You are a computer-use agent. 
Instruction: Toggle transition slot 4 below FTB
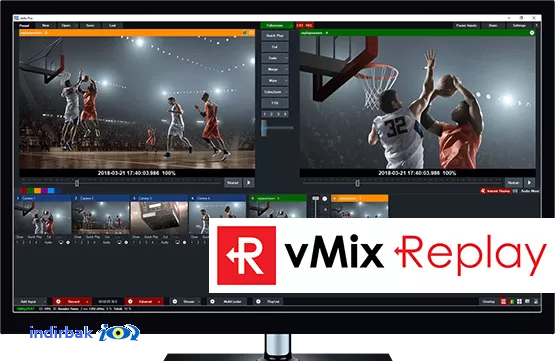coord(285,114)
